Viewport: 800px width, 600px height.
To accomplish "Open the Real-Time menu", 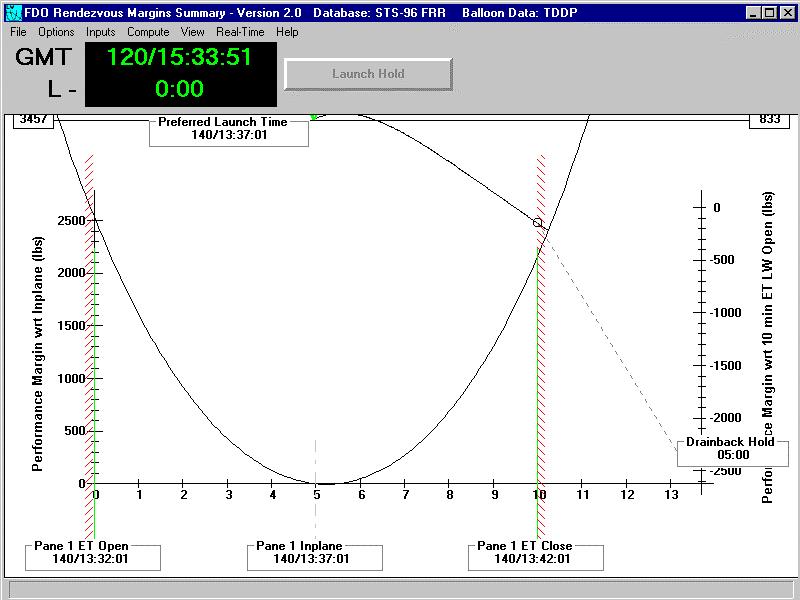I will coord(240,32).
